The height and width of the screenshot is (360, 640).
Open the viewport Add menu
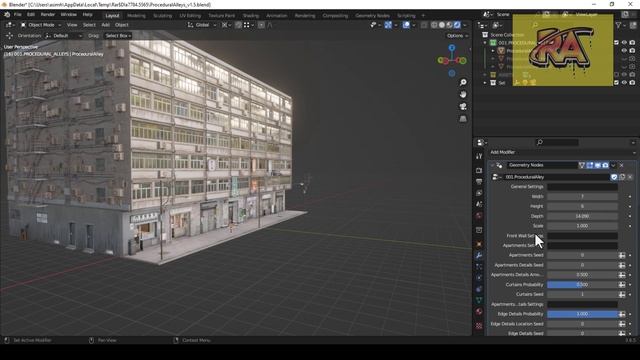point(105,25)
